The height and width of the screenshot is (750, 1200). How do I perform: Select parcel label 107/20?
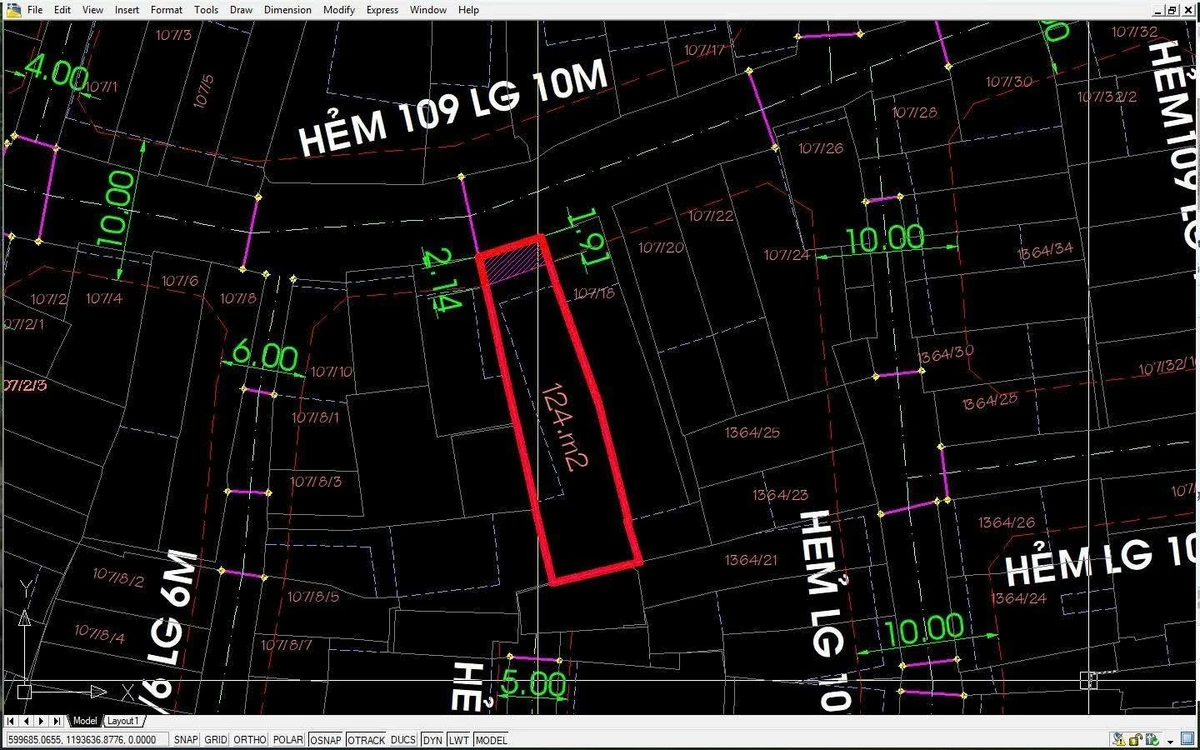[x=661, y=247]
